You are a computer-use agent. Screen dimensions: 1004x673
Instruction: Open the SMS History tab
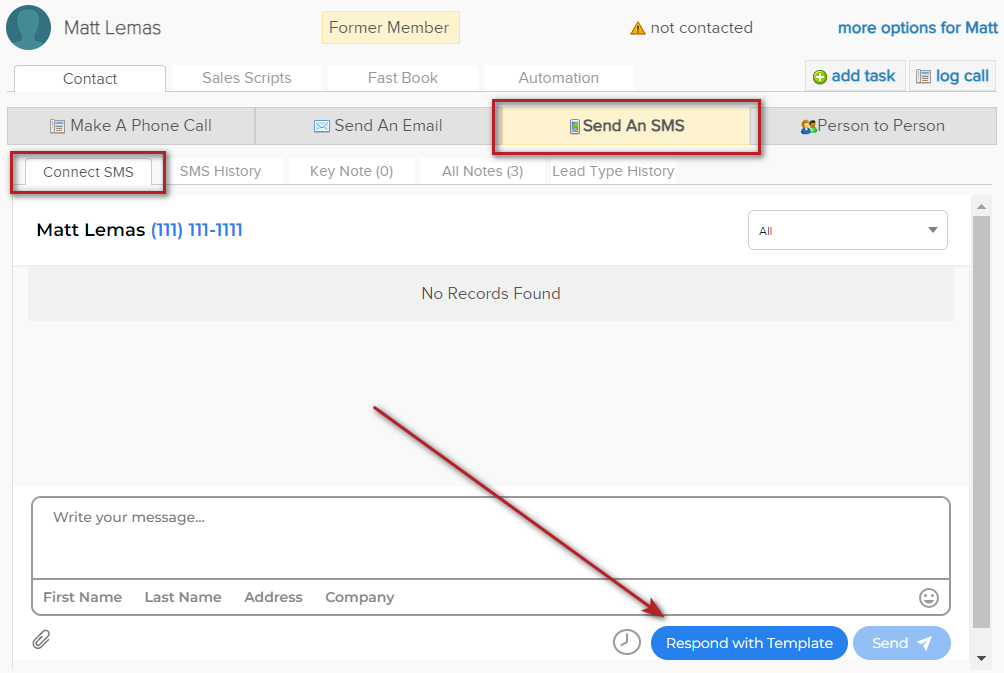[220, 171]
